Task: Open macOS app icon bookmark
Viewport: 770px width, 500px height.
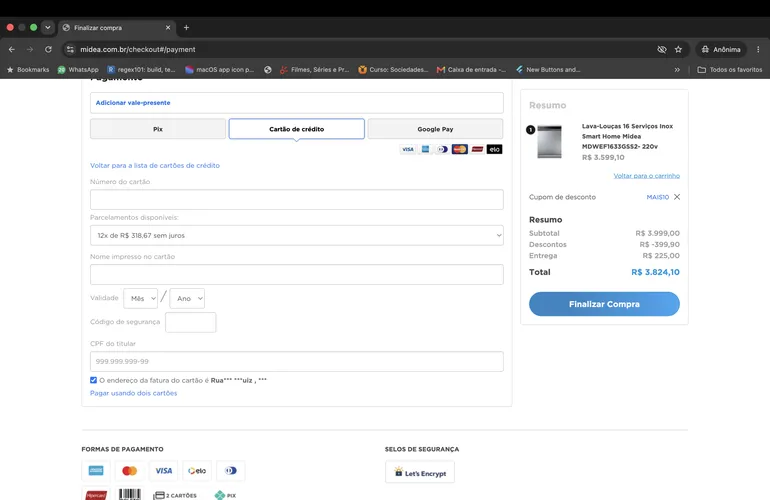Action: click(220, 70)
